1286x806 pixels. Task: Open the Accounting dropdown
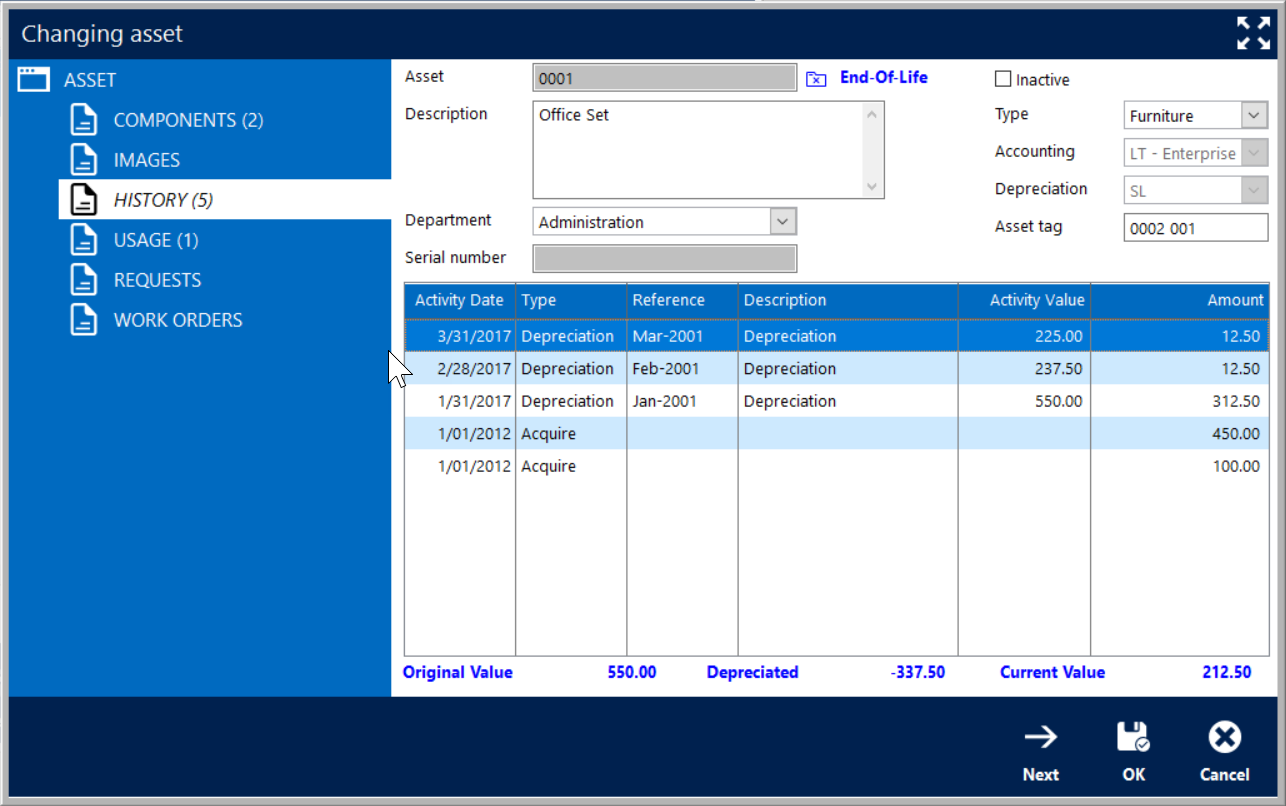[x=1254, y=154]
